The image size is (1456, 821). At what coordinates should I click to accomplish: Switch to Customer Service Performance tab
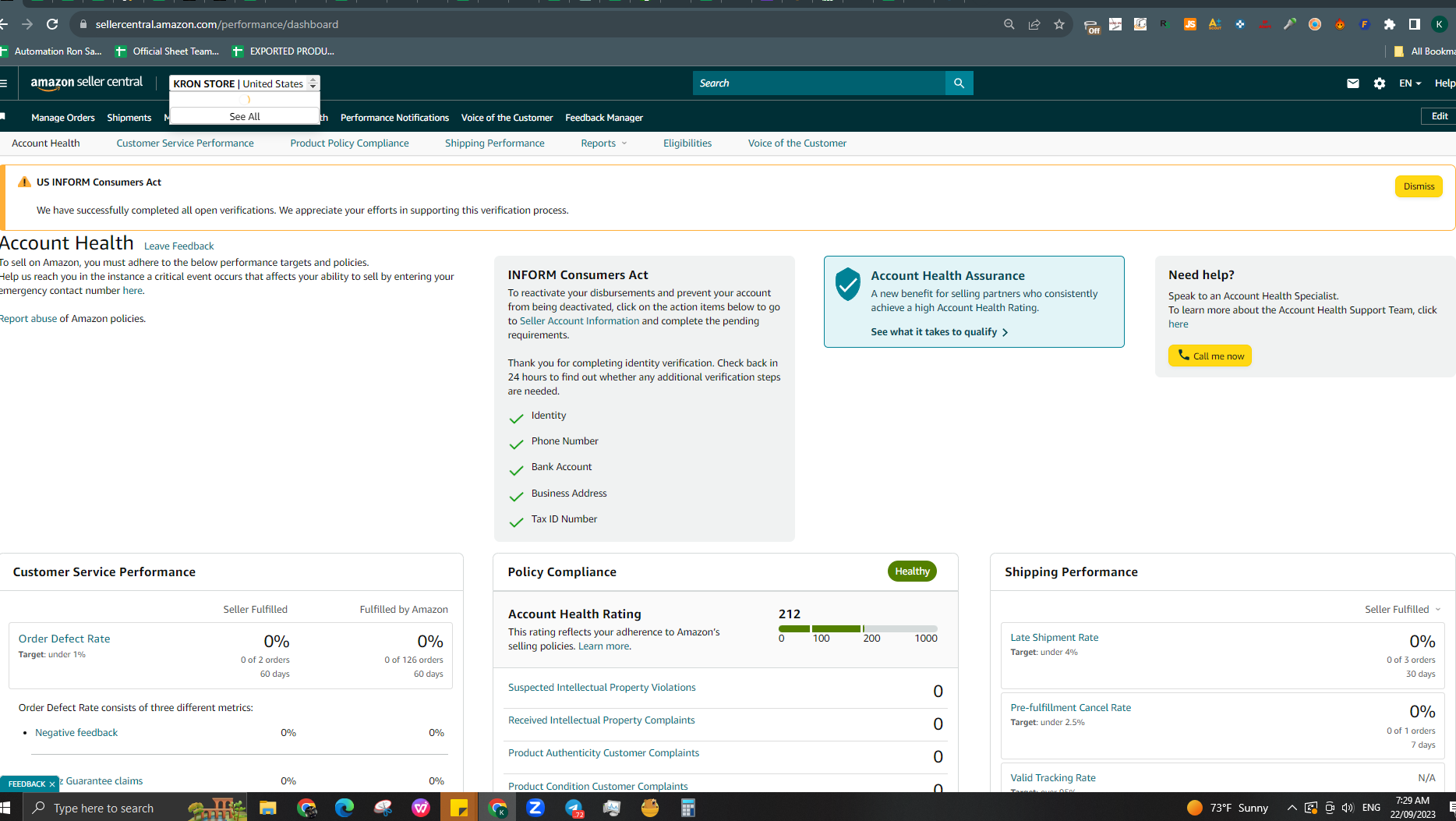pos(185,143)
